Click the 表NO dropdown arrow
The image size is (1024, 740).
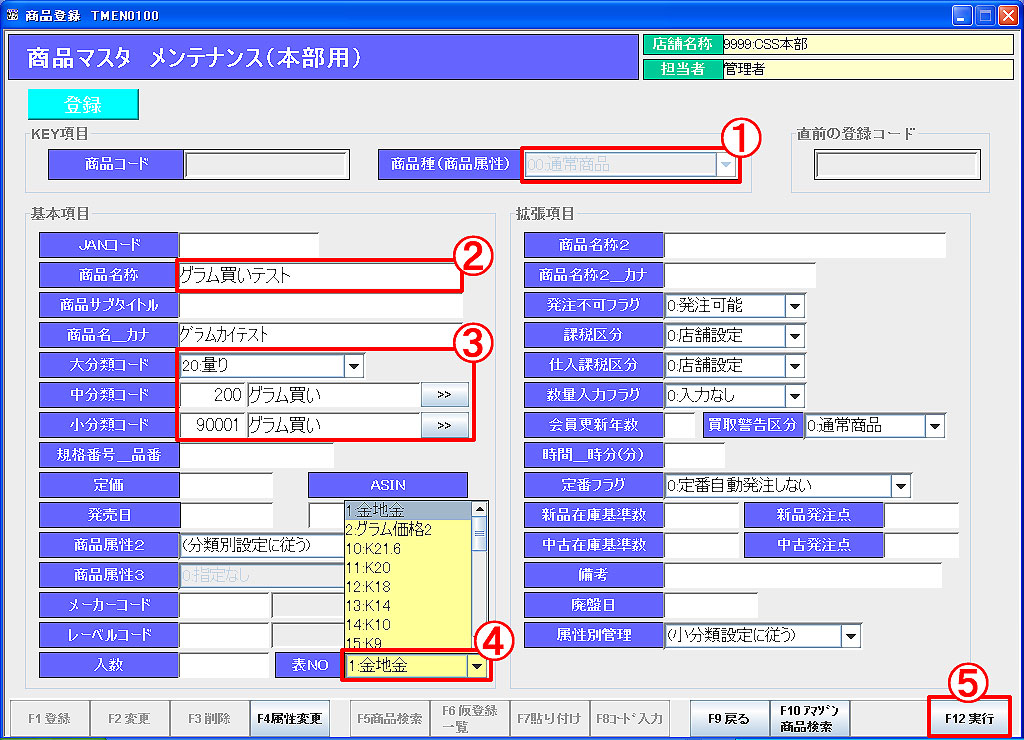point(478,666)
